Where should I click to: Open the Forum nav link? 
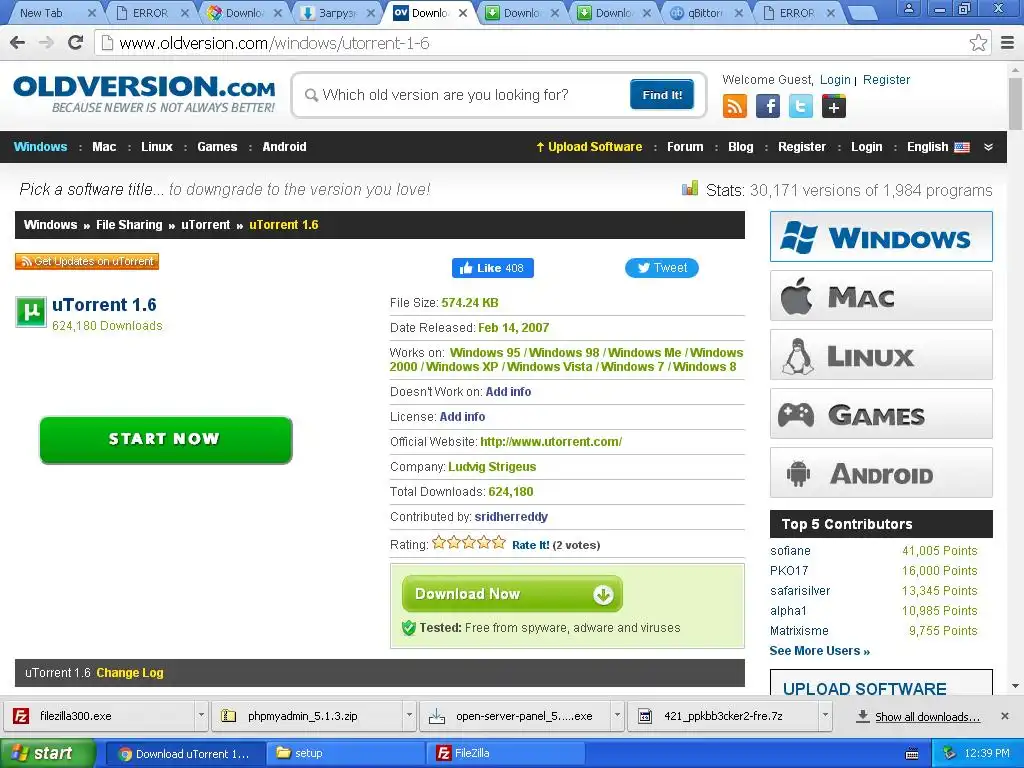[685, 147]
